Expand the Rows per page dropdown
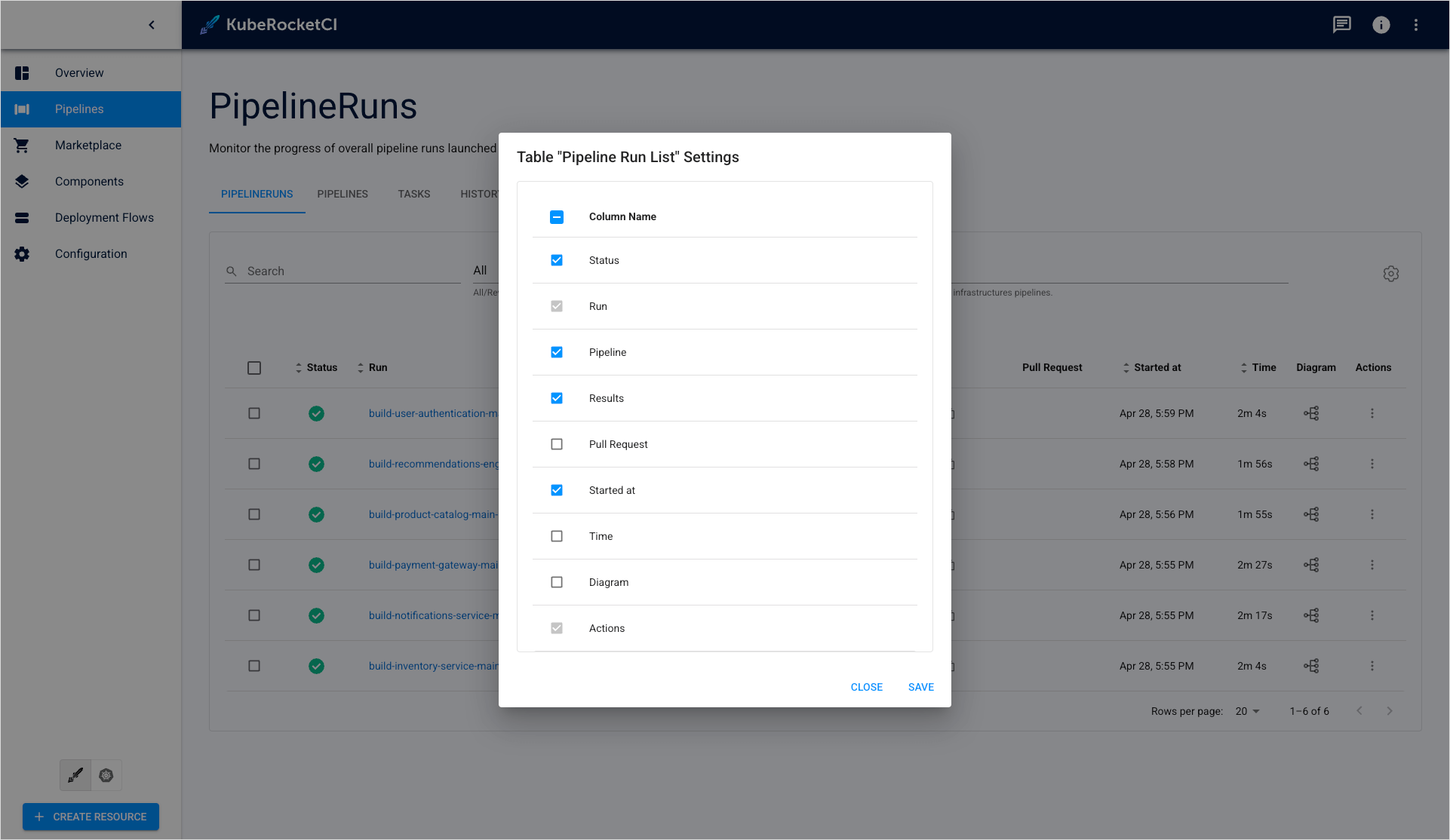The height and width of the screenshot is (840, 1450). point(1248,711)
